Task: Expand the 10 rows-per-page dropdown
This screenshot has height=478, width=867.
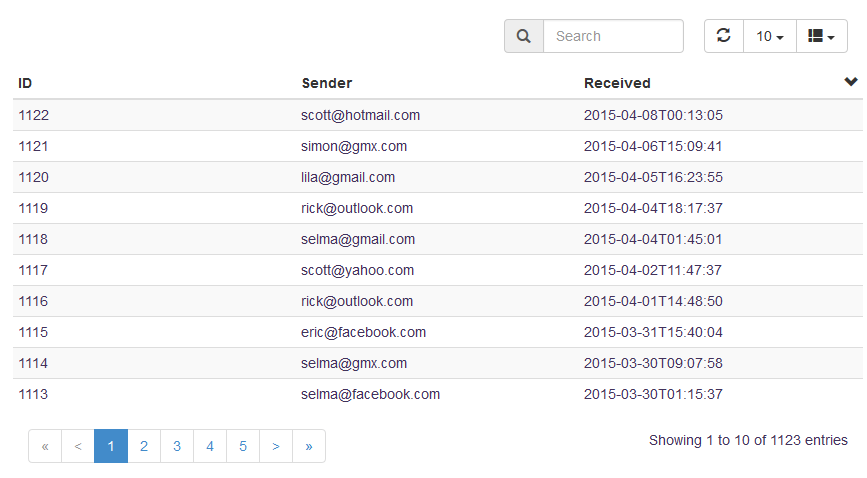Action: pos(770,36)
